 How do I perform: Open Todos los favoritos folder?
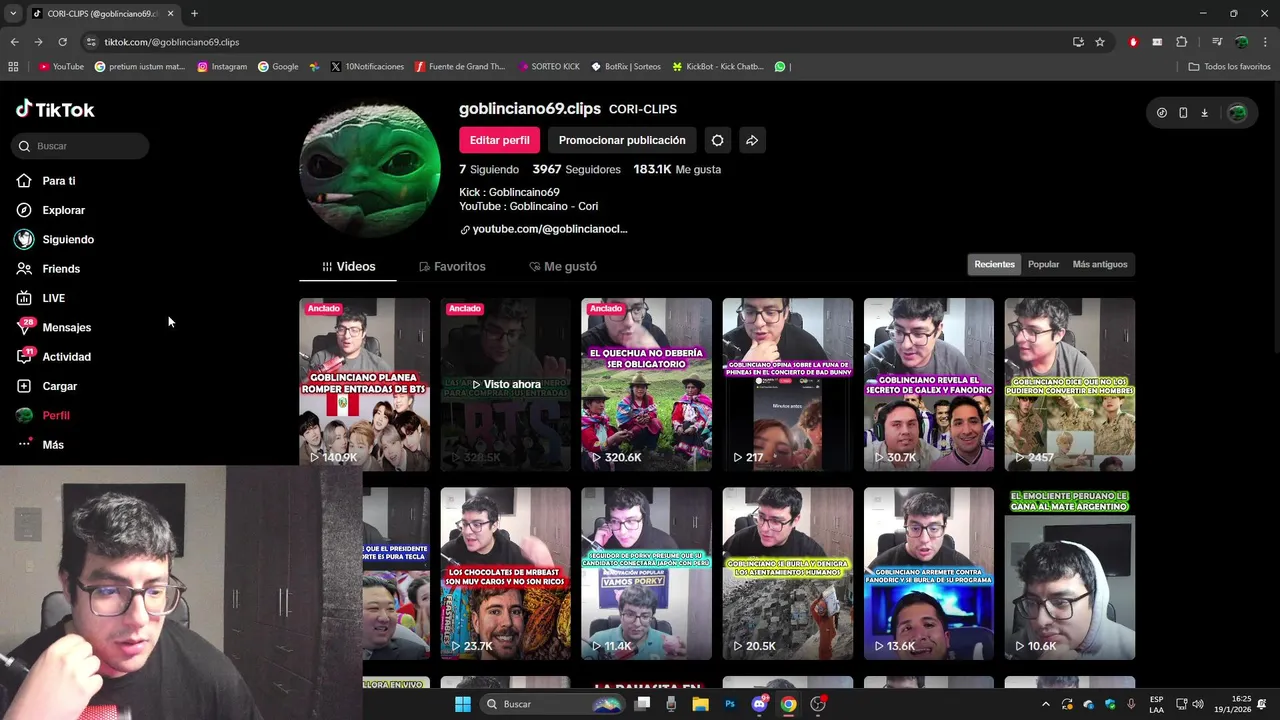tap(1229, 67)
